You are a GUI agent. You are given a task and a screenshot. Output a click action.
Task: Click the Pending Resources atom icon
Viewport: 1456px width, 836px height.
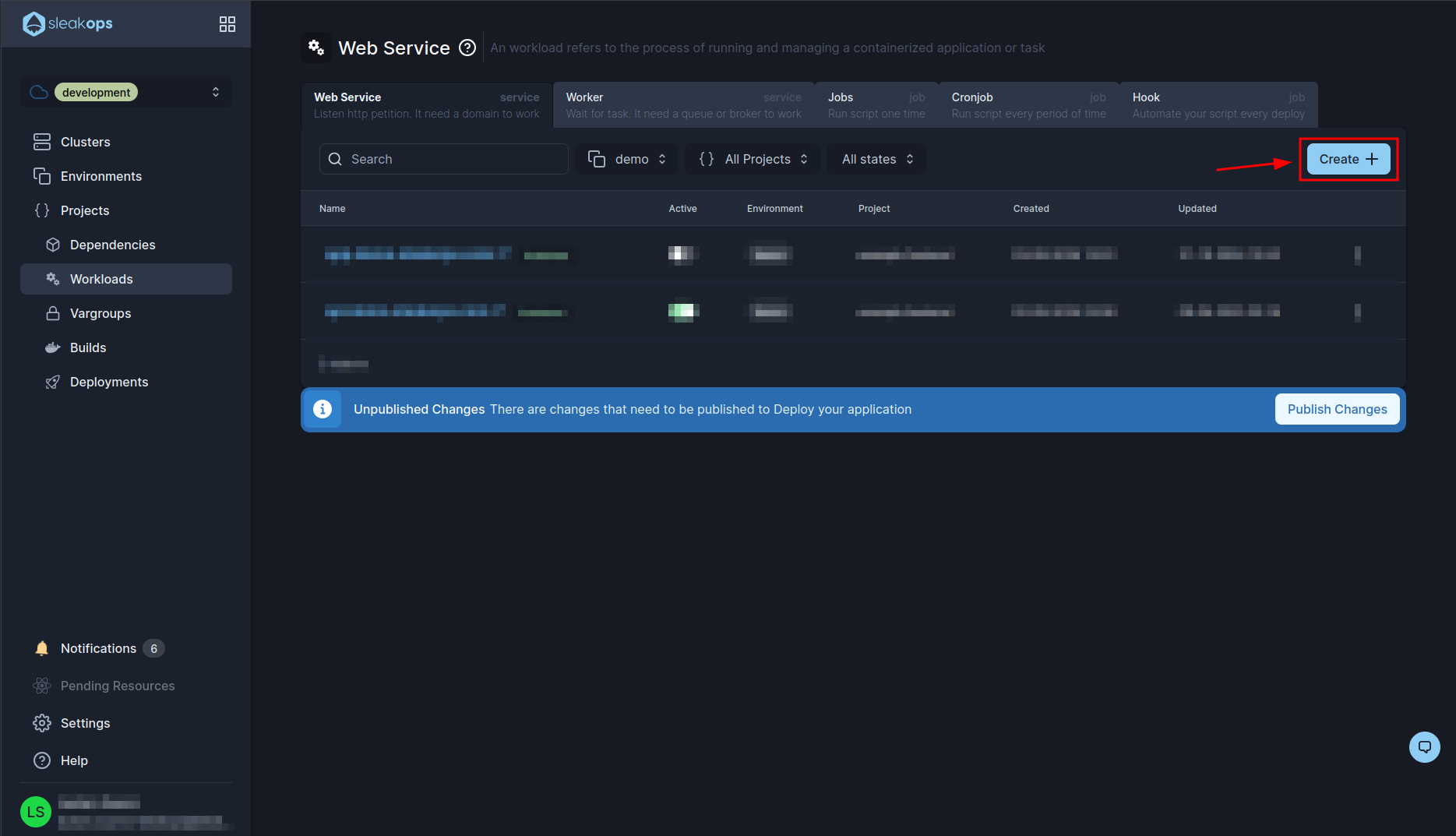(42, 686)
